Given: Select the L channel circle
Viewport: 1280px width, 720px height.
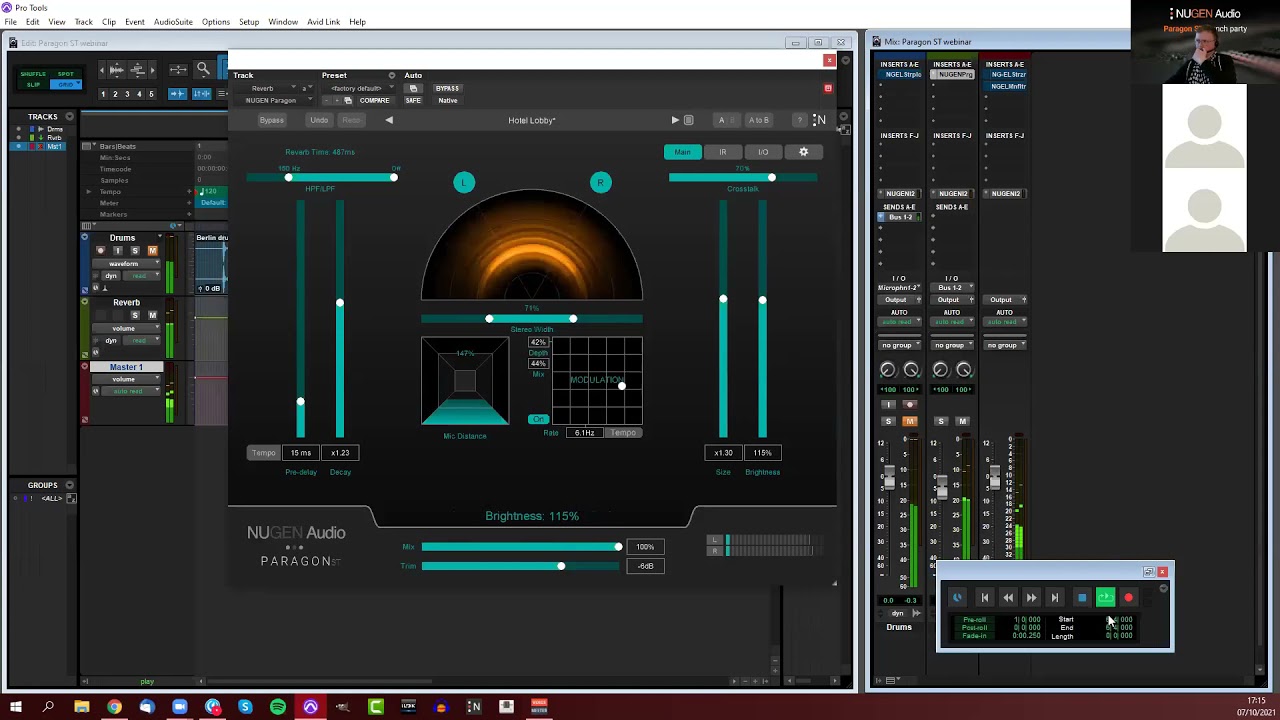Looking at the screenshot, I should pyautogui.click(x=463, y=182).
